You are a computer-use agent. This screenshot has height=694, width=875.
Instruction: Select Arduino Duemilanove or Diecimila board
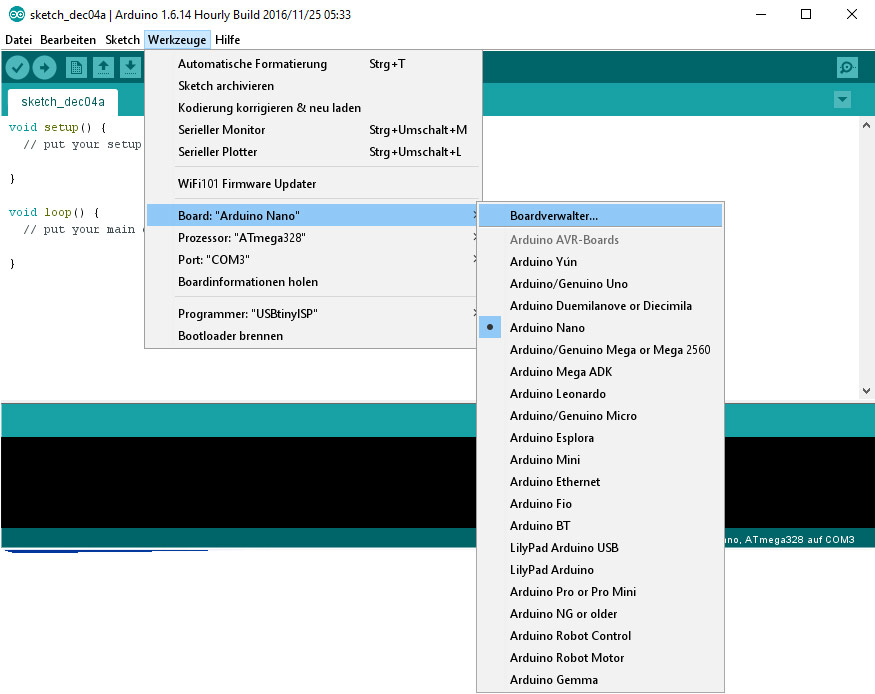tap(600, 306)
